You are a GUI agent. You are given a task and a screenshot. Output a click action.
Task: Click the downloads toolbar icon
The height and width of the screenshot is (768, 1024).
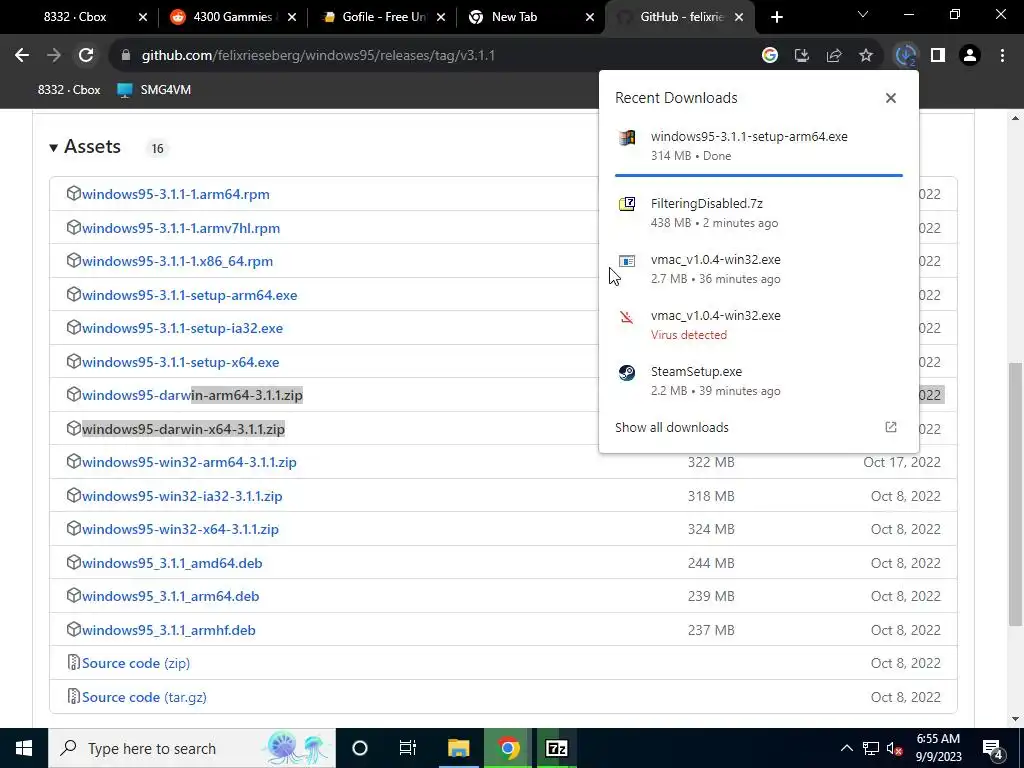[x=905, y=56]
